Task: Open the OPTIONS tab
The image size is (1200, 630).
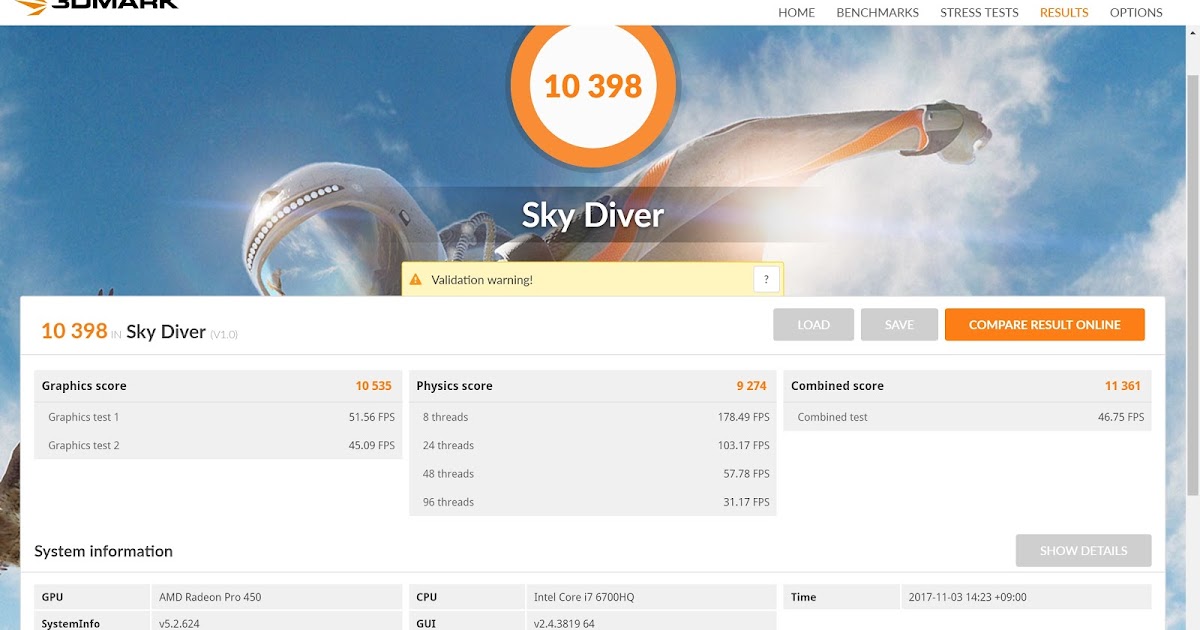Action: coord(1136,13)
